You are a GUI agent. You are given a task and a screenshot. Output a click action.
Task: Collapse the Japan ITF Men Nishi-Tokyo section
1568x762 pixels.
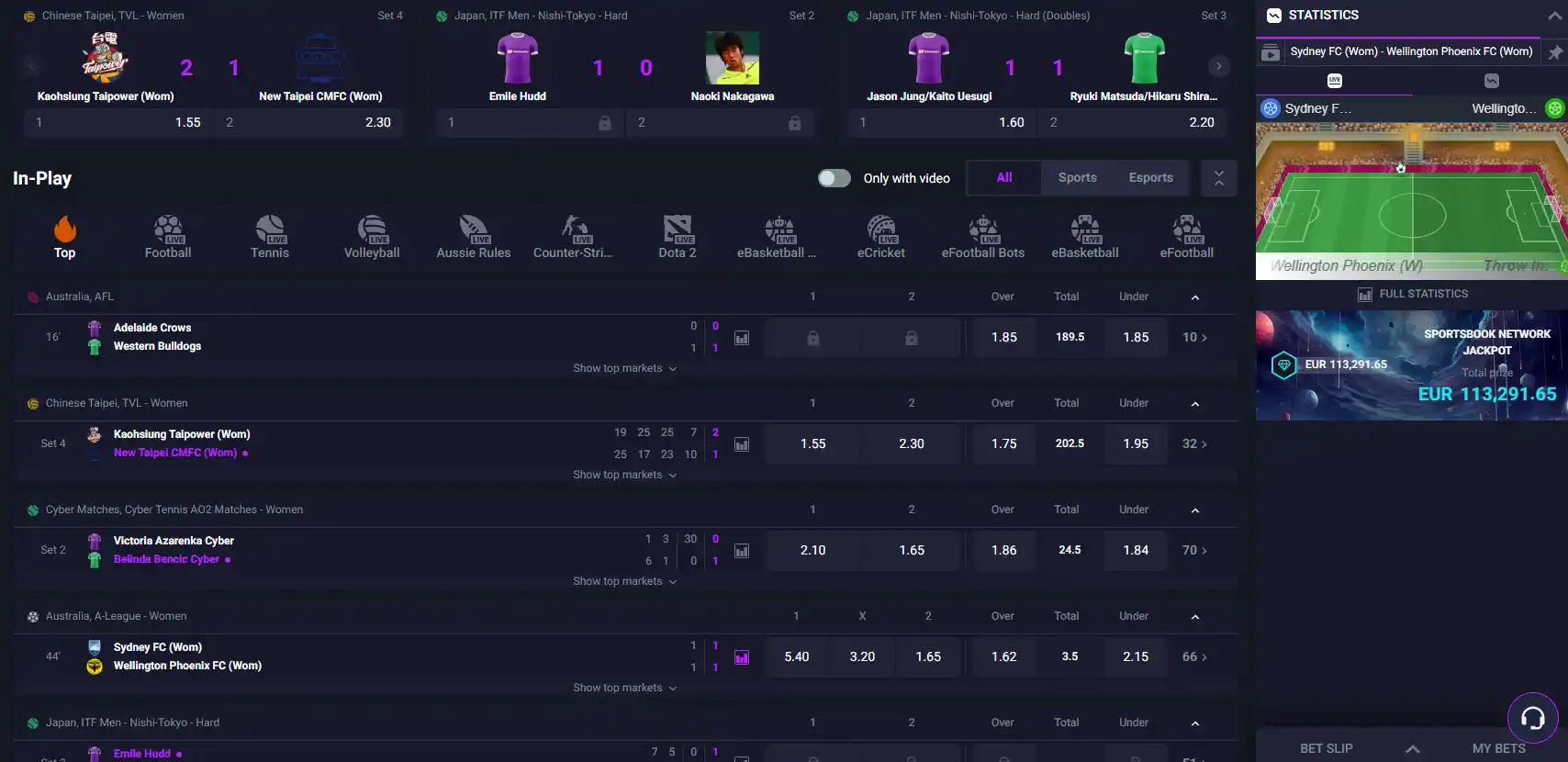click(x=1195, y=723)
